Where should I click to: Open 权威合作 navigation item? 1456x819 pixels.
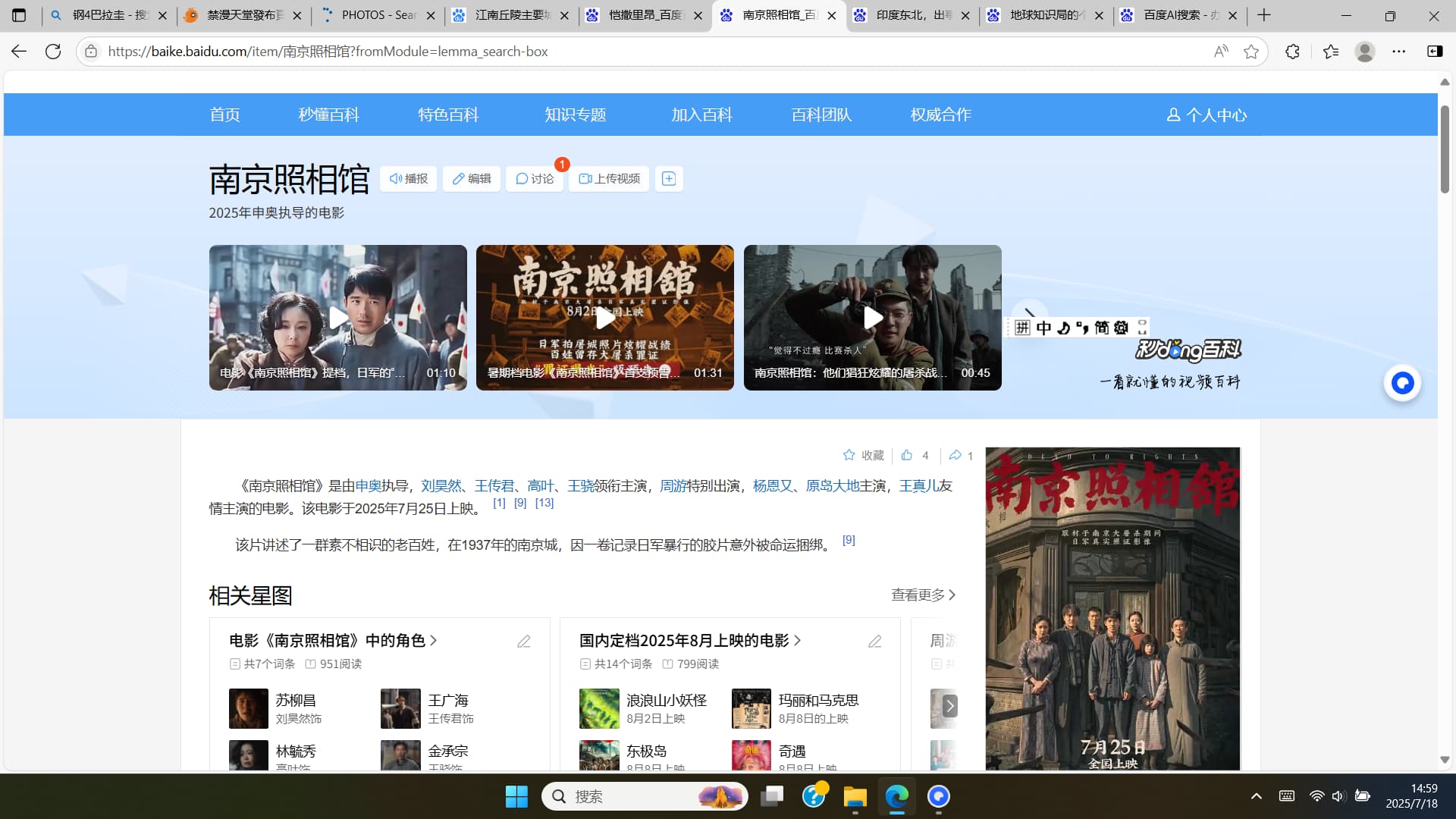pos(940,115)
